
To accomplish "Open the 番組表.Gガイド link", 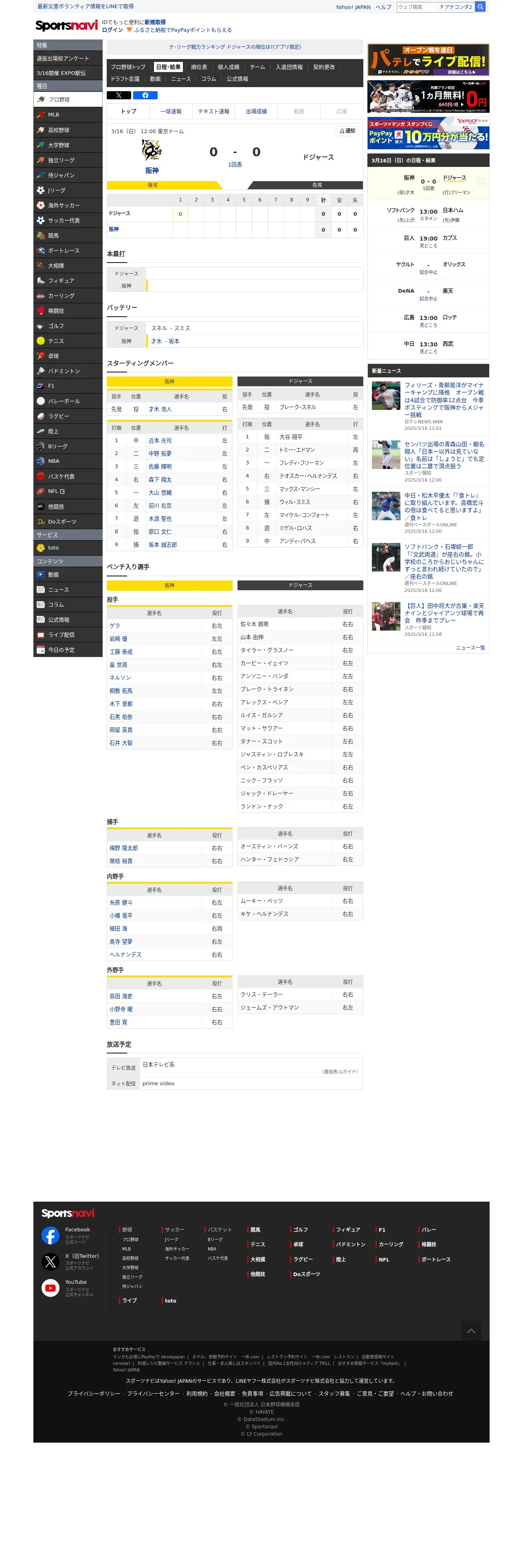I will point(340,1072).
